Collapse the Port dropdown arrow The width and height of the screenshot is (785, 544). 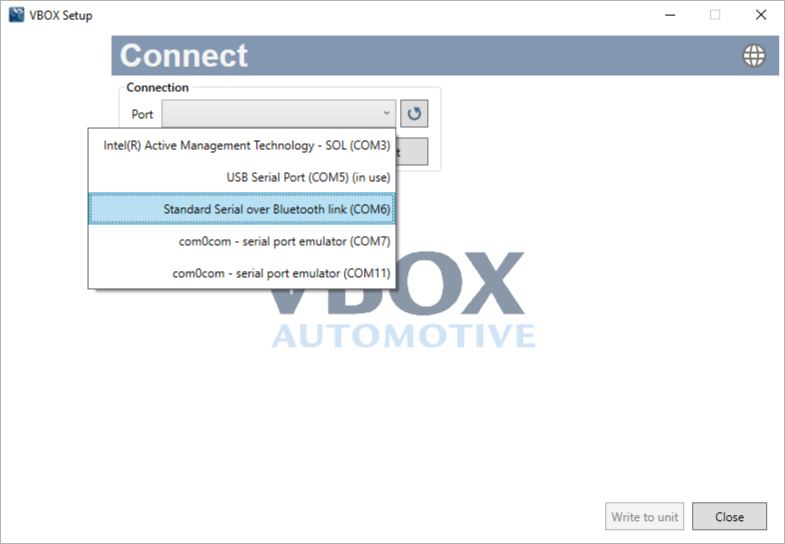[x=386, y=113]
